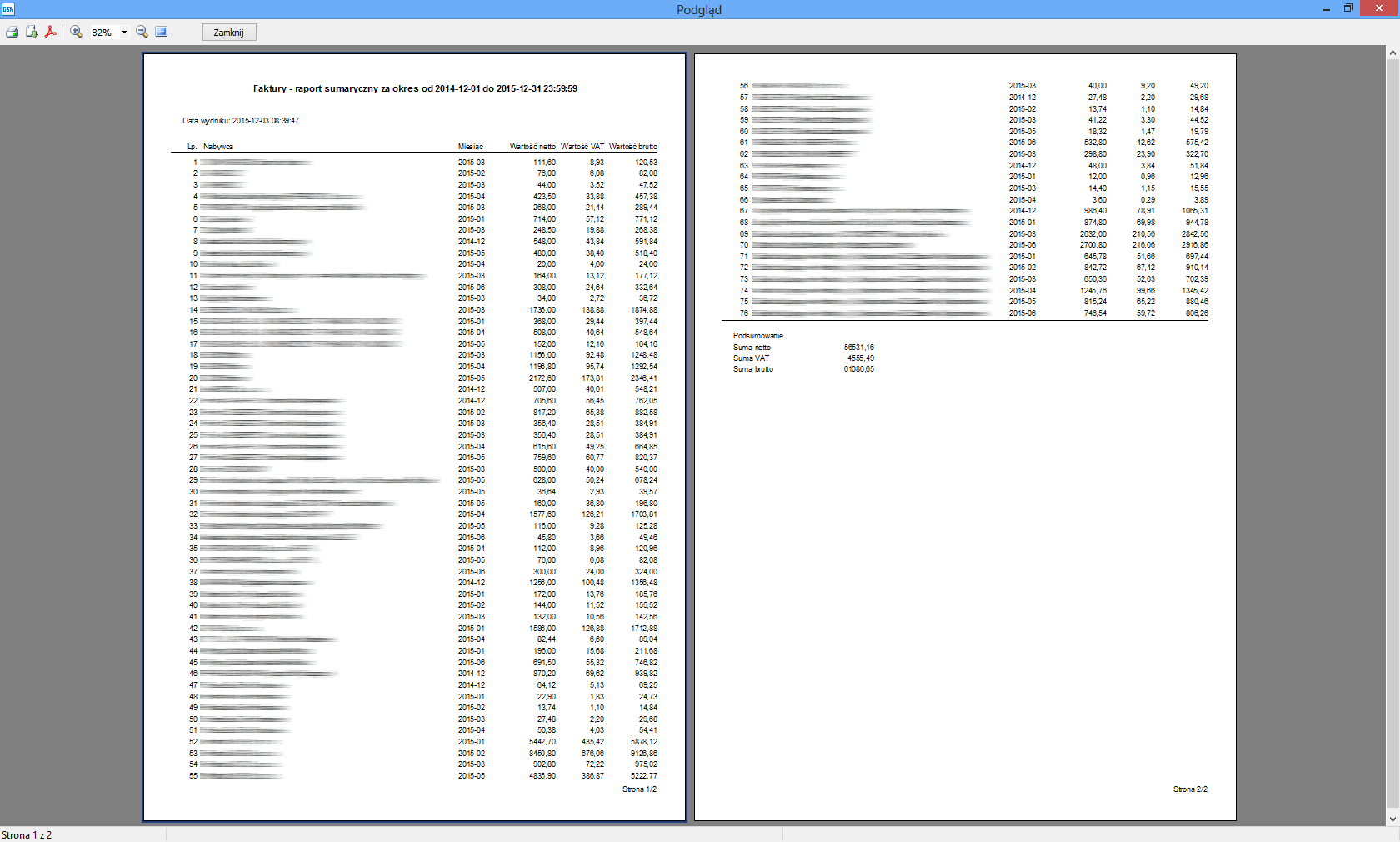Viewport: 1400px width, 842px height.
Task: Click inside the 82% zoom value field
Action: pos(102,33)
